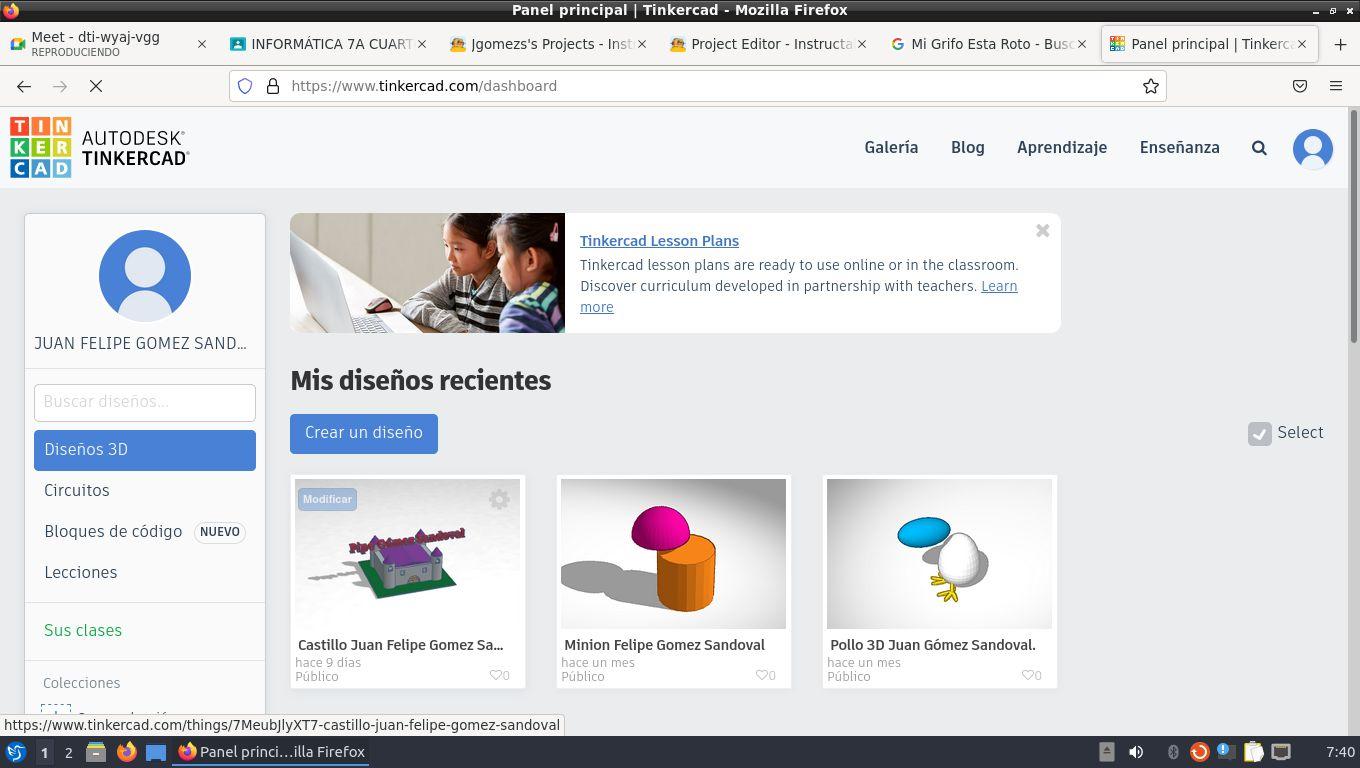This screenshot has height=768, width=1360.
Task: Close the Meet tab
Action: pos(202,44)
